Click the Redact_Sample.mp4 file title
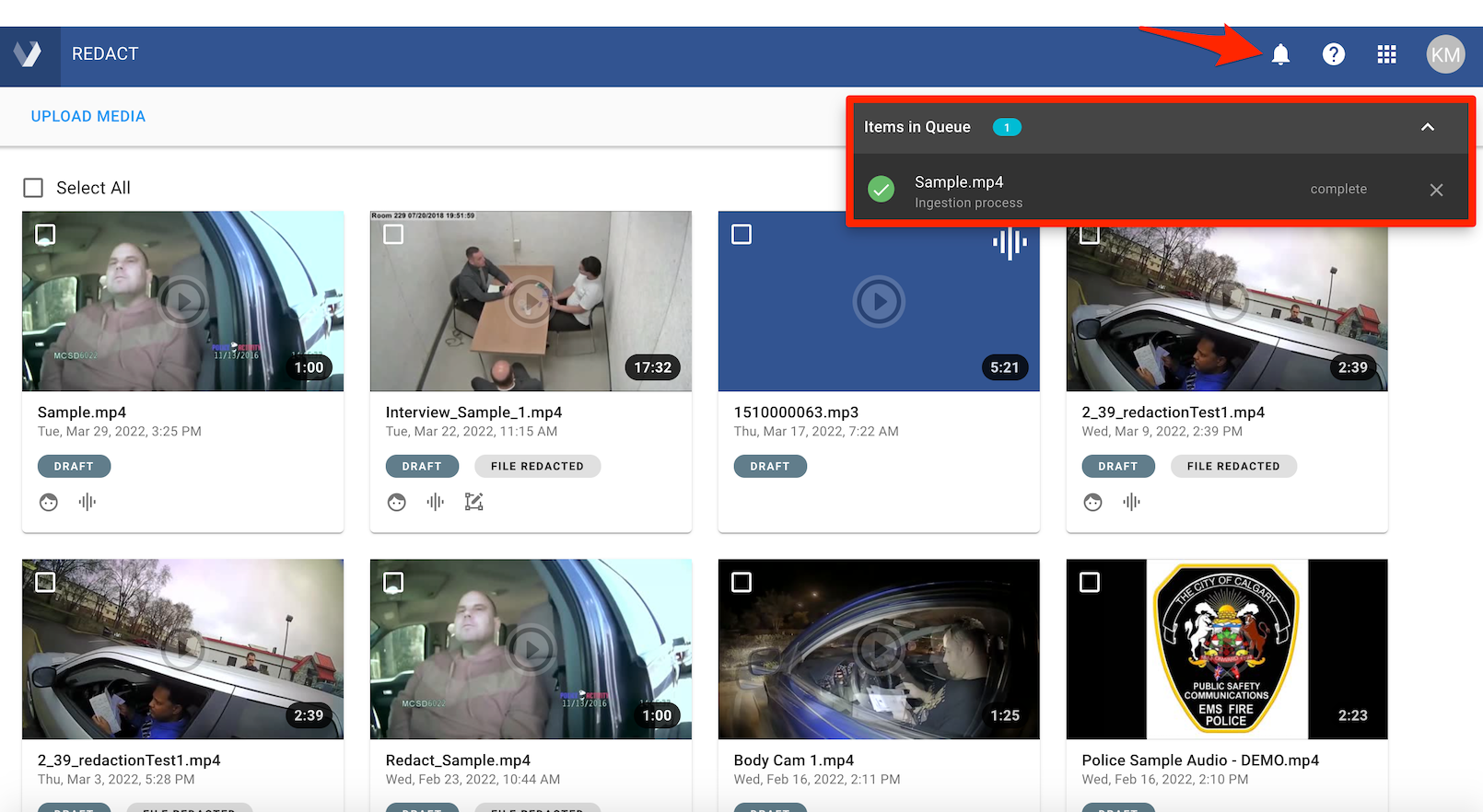 point(458,760)
